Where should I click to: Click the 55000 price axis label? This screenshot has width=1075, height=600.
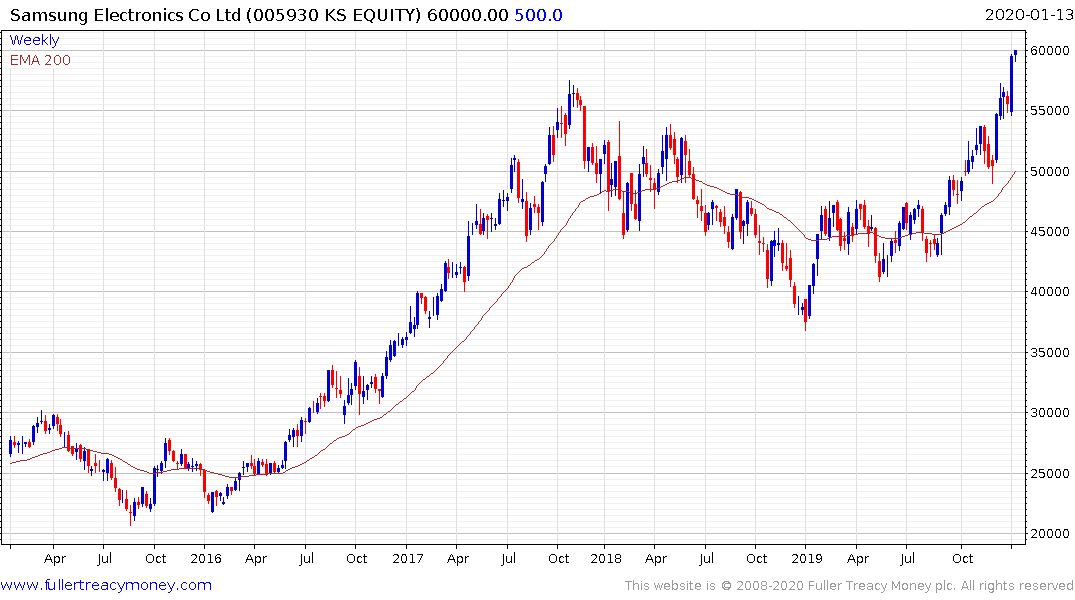click(x=1049, y=110)
